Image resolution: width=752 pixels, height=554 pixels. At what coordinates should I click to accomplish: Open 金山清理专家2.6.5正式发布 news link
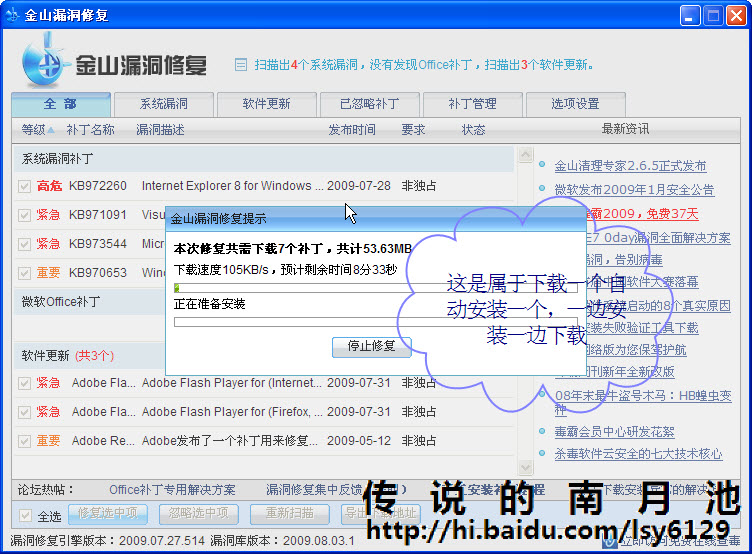coord(630,166)
